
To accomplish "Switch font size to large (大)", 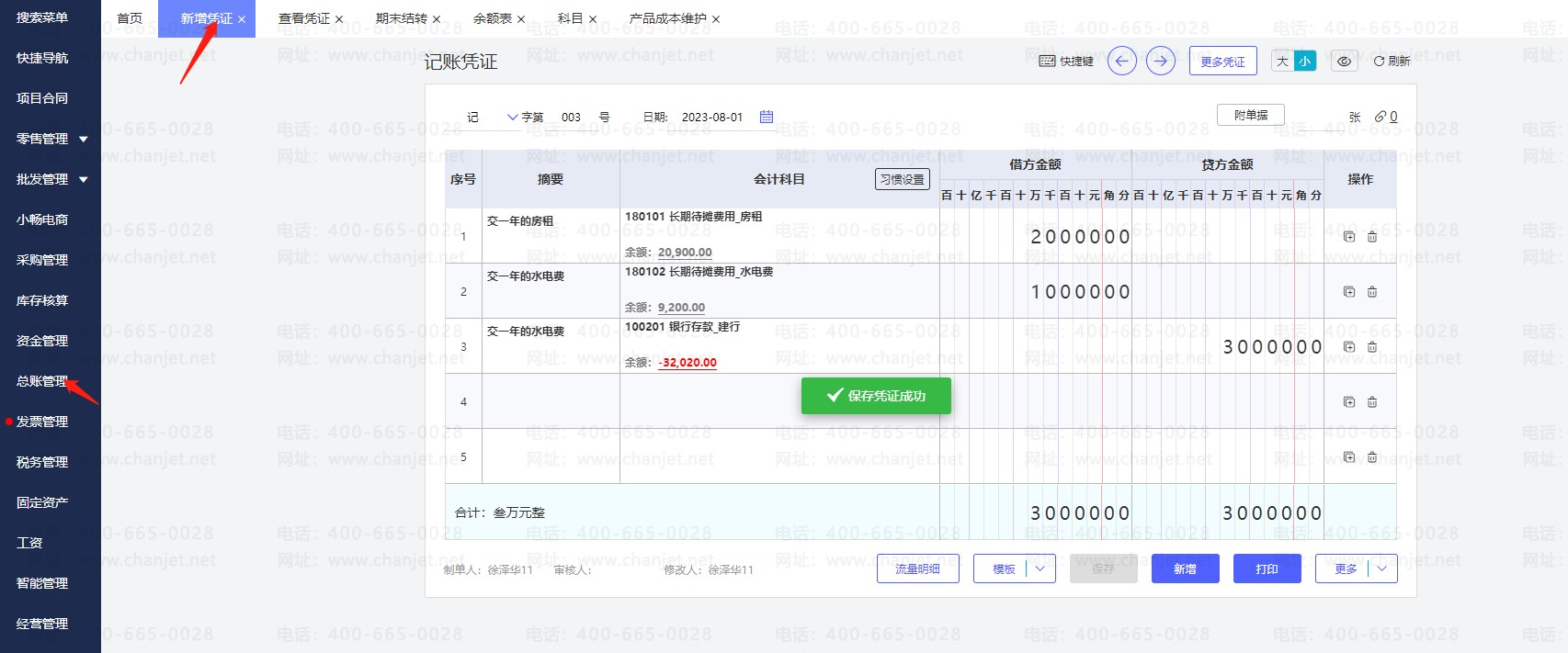I will click(x=1283, y=62).
